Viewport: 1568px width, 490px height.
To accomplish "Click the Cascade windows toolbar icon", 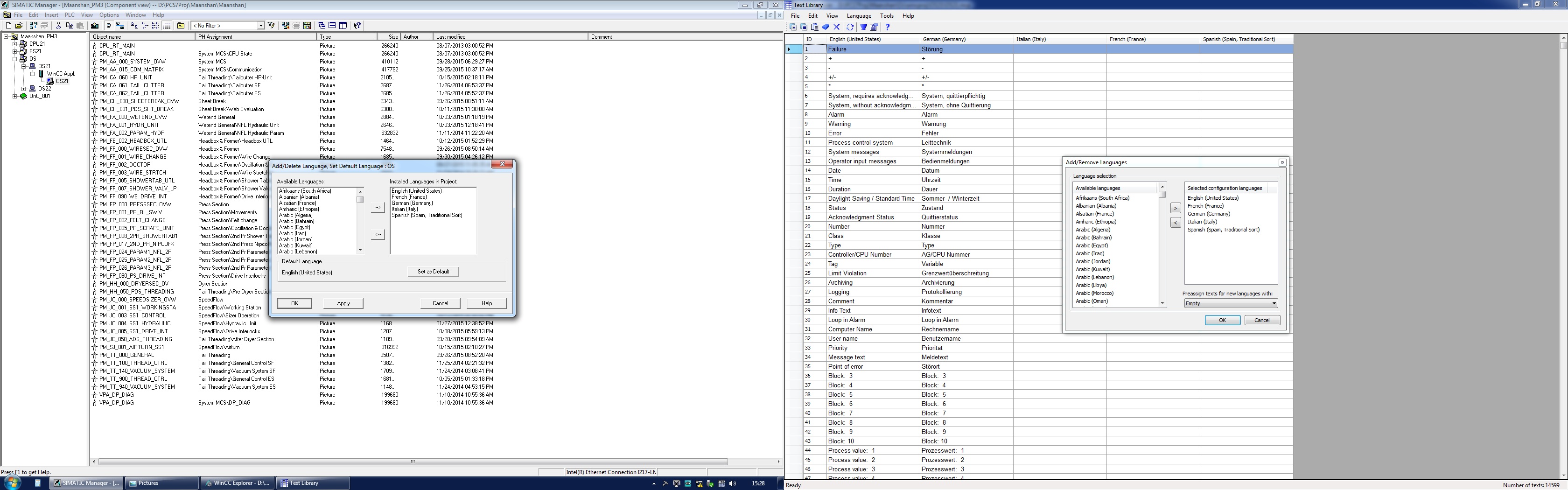I will coord(322,26).
